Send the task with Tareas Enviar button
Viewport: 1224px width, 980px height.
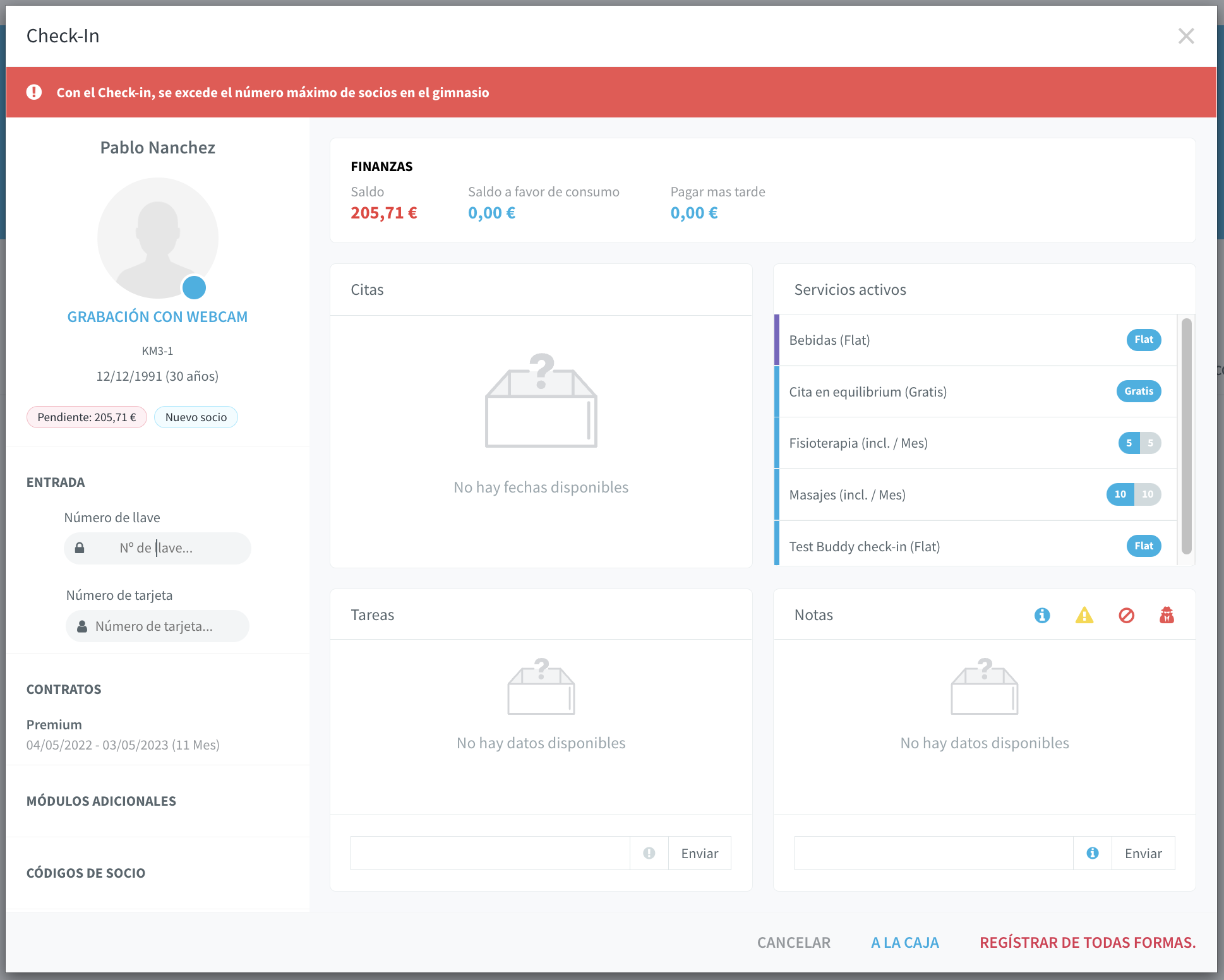[x=700, y=853]
